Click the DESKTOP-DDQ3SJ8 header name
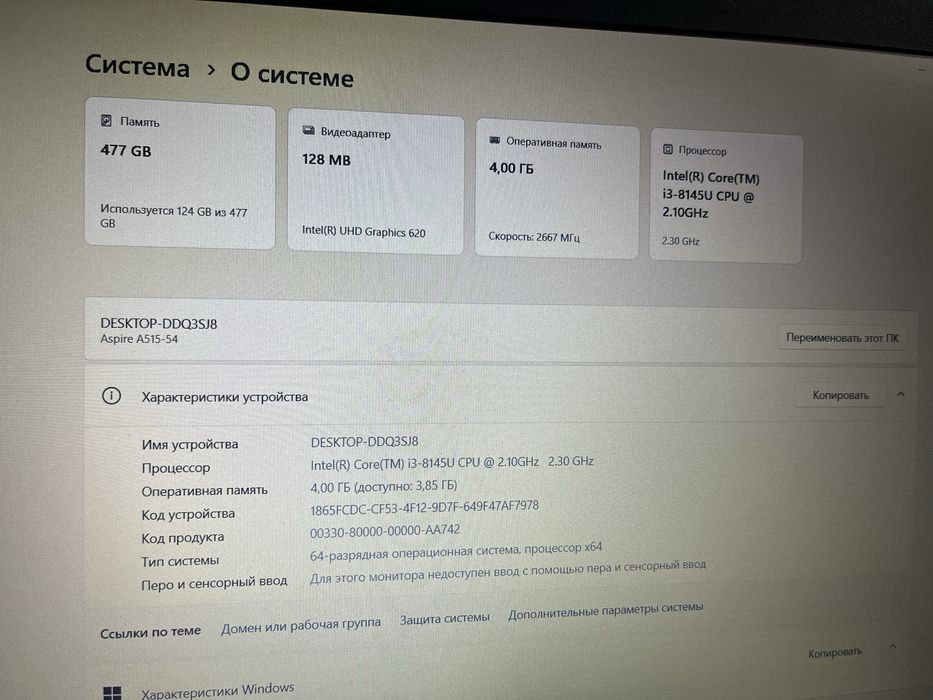Viewport: 933px width, 700px height. (159, 323)
